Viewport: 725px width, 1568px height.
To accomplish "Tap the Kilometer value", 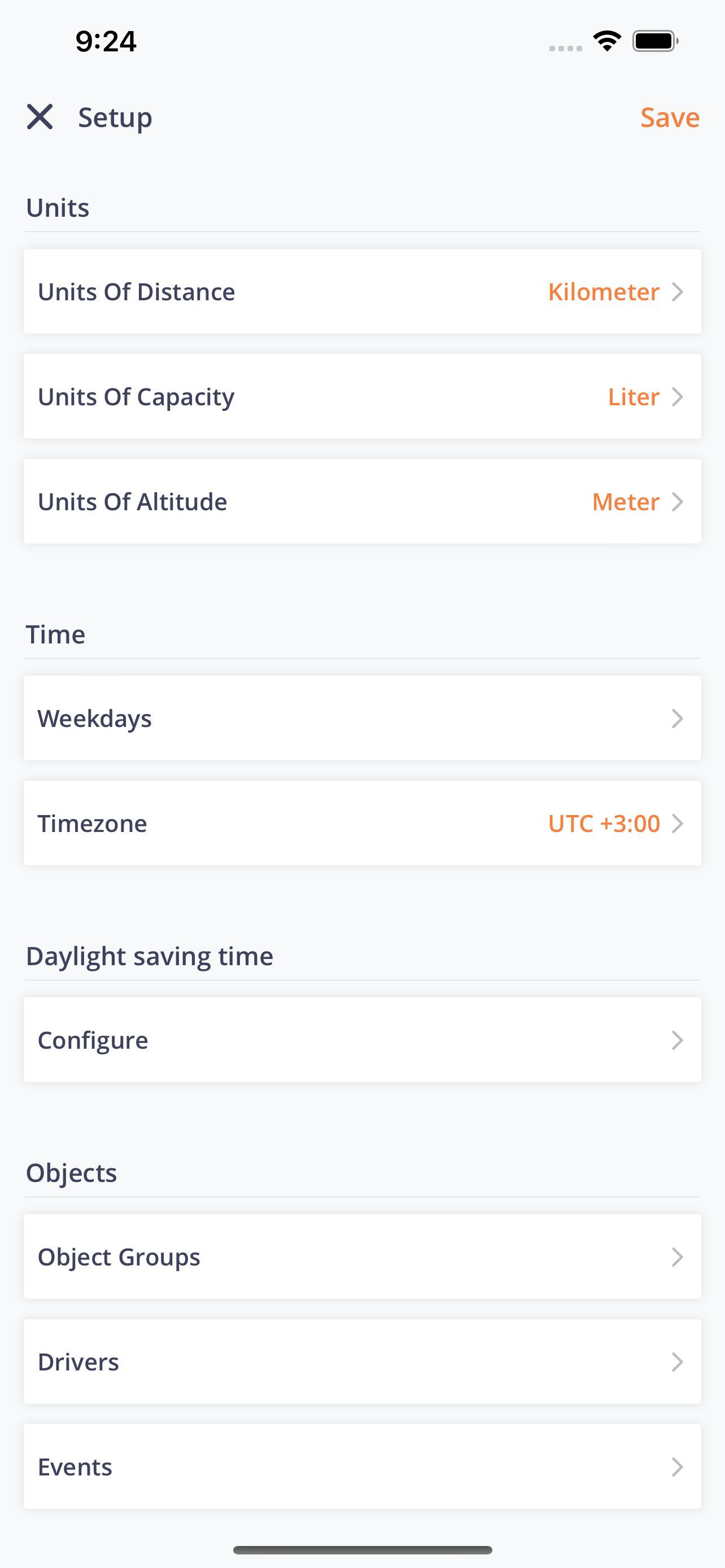I will [x=603, y=292].
